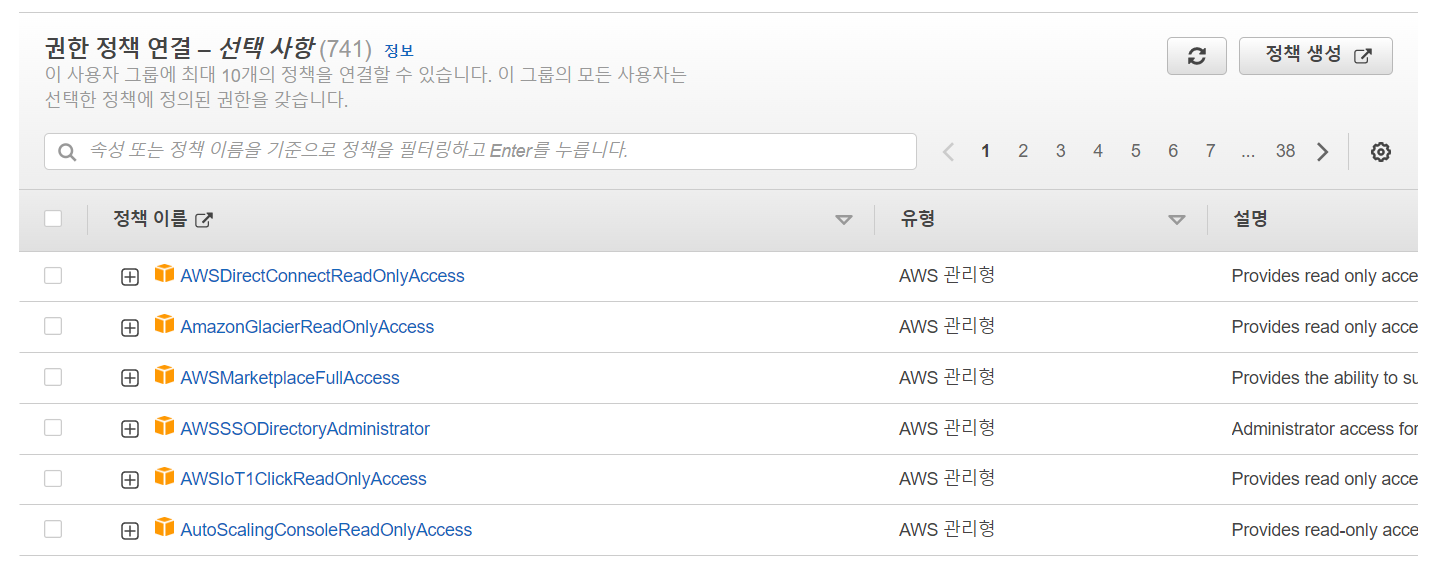Screen dimensions: 1444x563
Task: Go to page 4 of policies
Action: click(x=1098, y=151)
